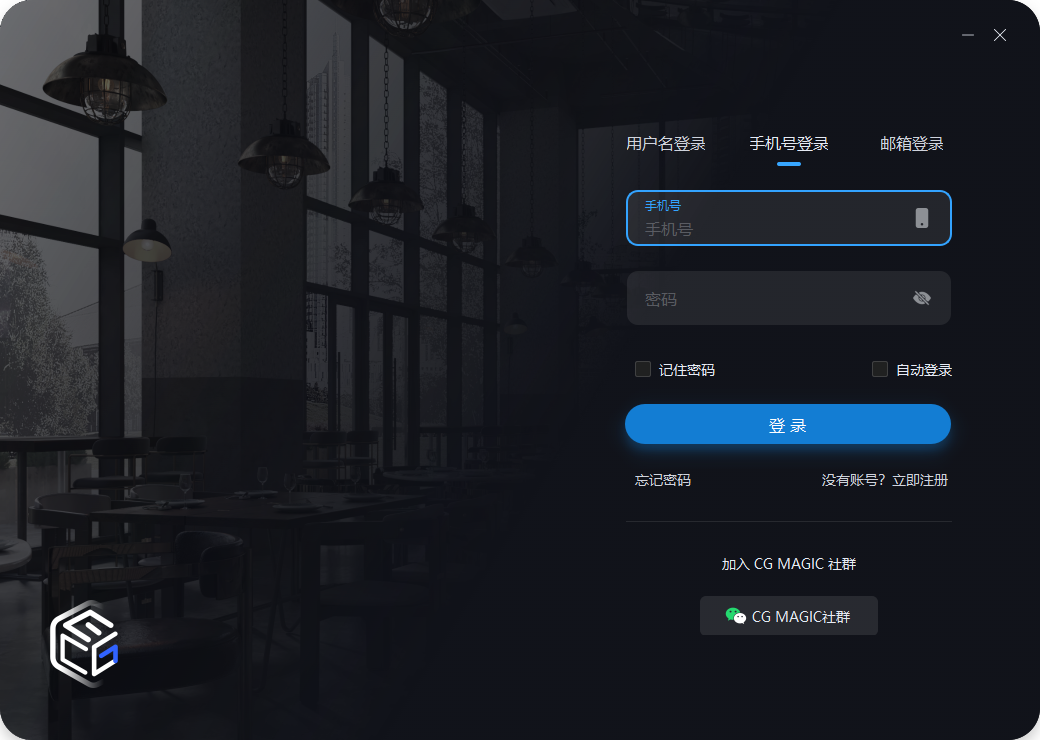Enable the 自动登录 checkbox
1040x740 pixels.
click(x=879, y=369)
